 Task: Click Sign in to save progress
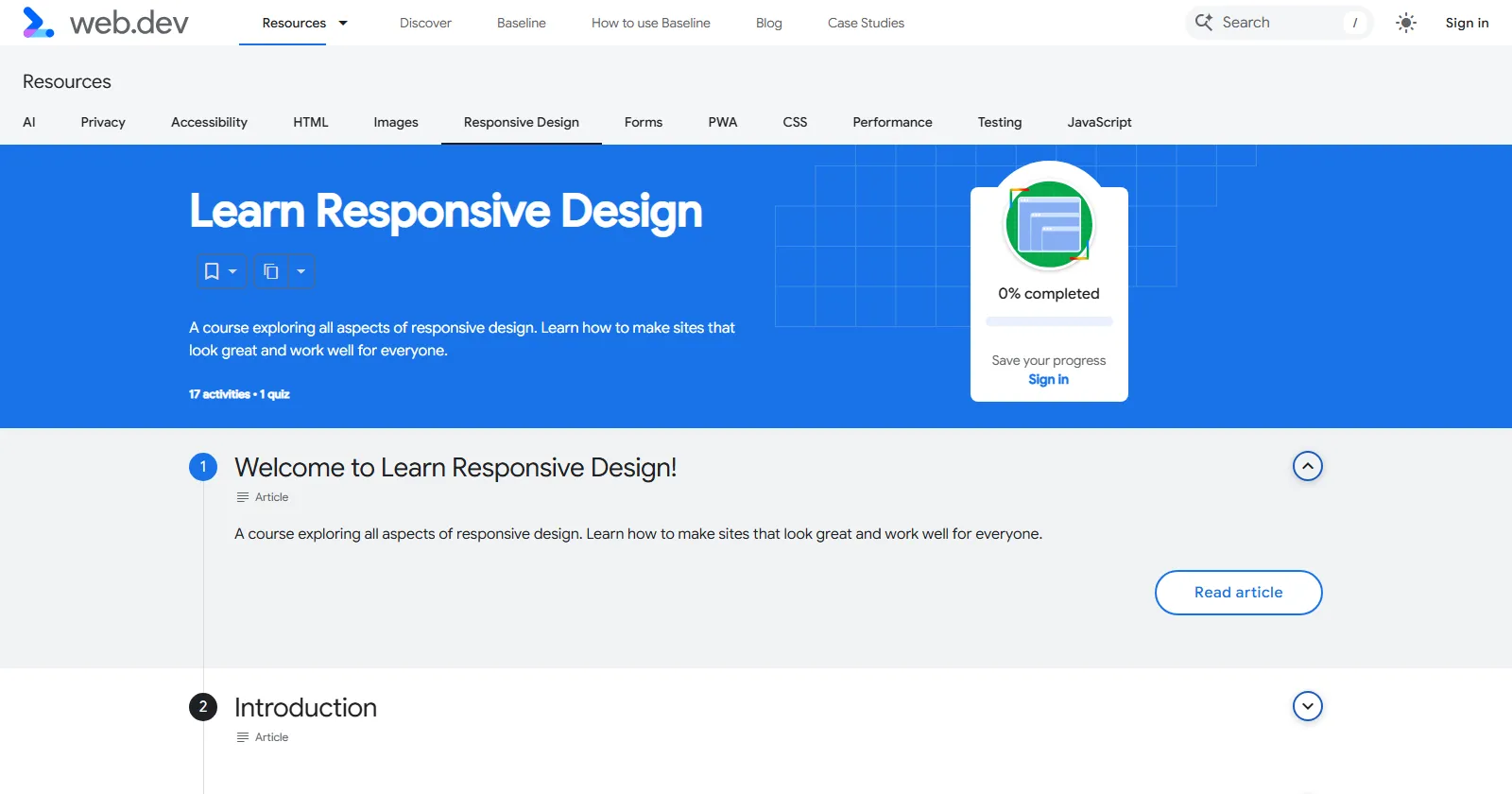[1049, 379]
